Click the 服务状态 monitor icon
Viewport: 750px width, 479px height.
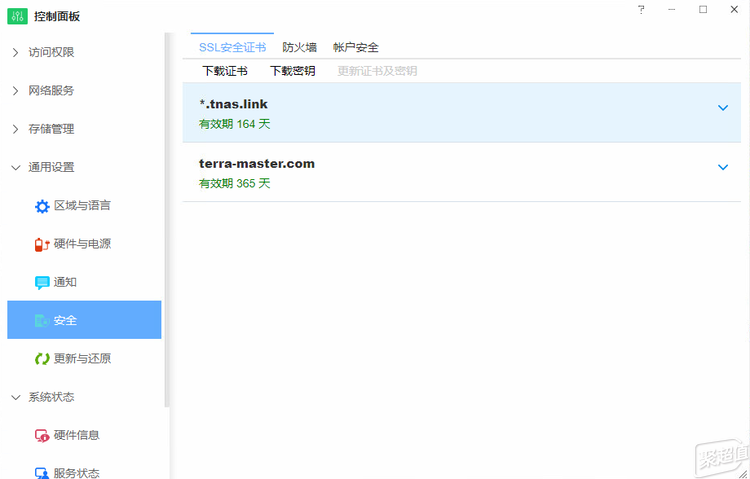click(42, 473)
